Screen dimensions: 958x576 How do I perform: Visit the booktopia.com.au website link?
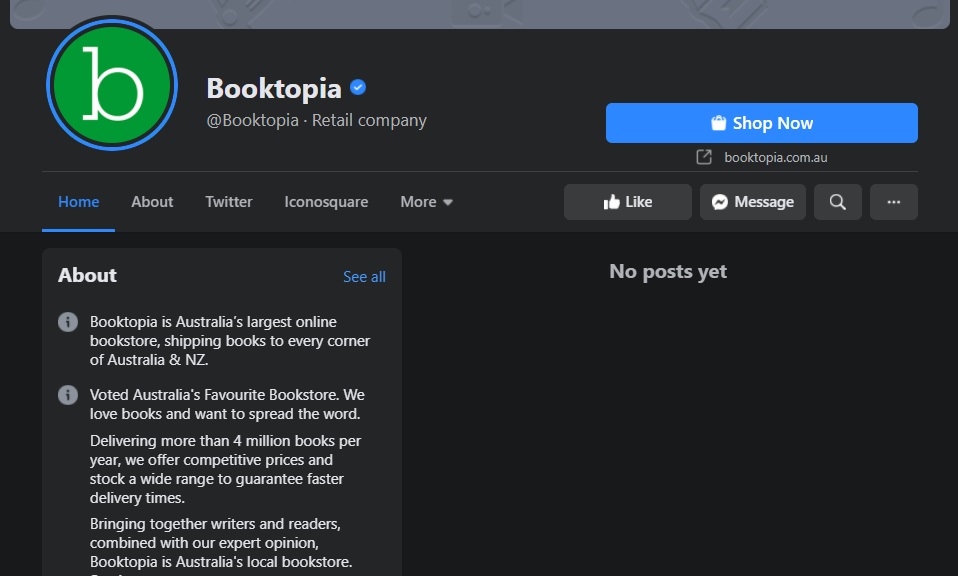tap(775, 157)
